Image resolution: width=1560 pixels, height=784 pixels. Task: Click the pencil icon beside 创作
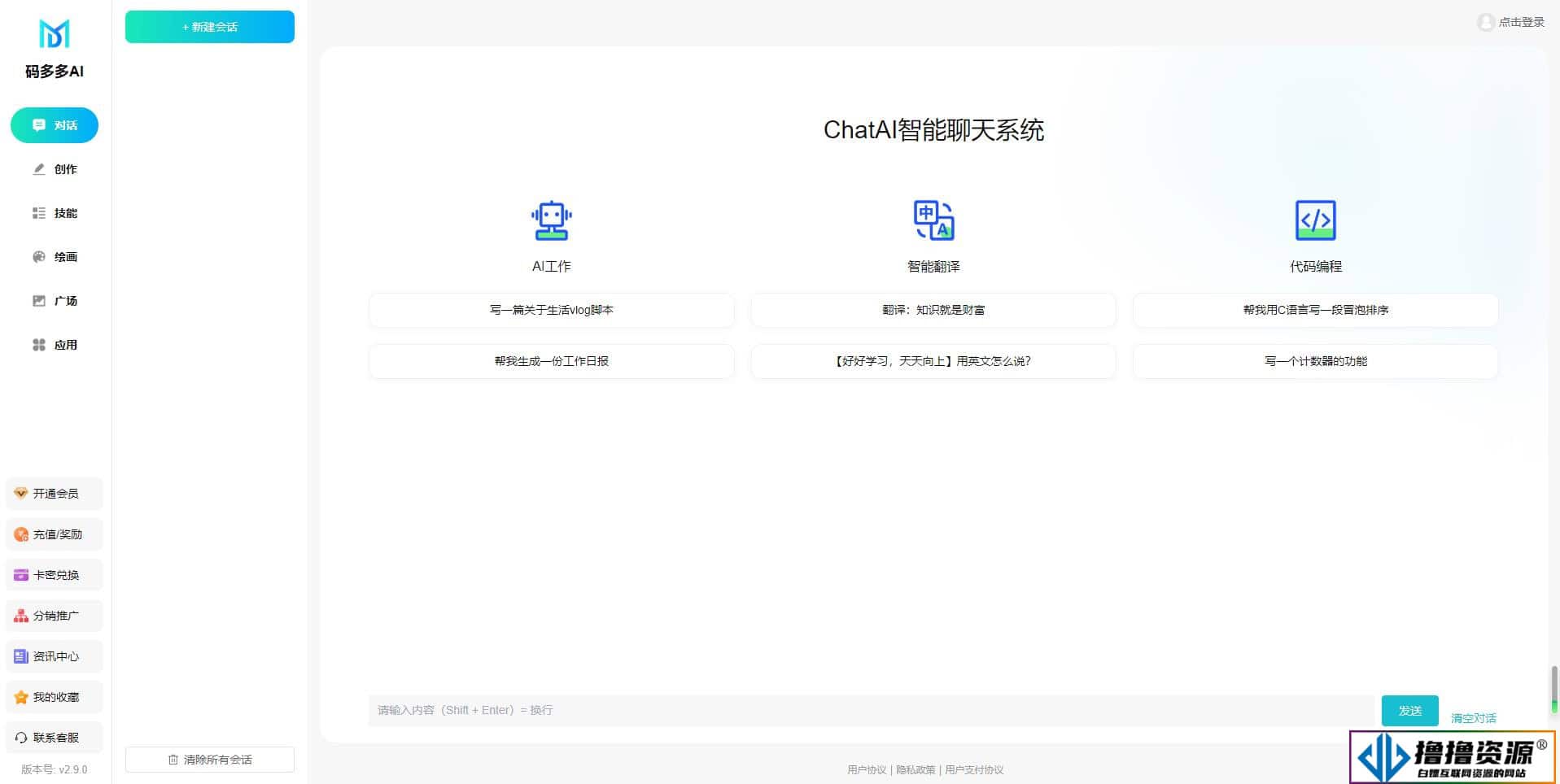pos(39,169)
